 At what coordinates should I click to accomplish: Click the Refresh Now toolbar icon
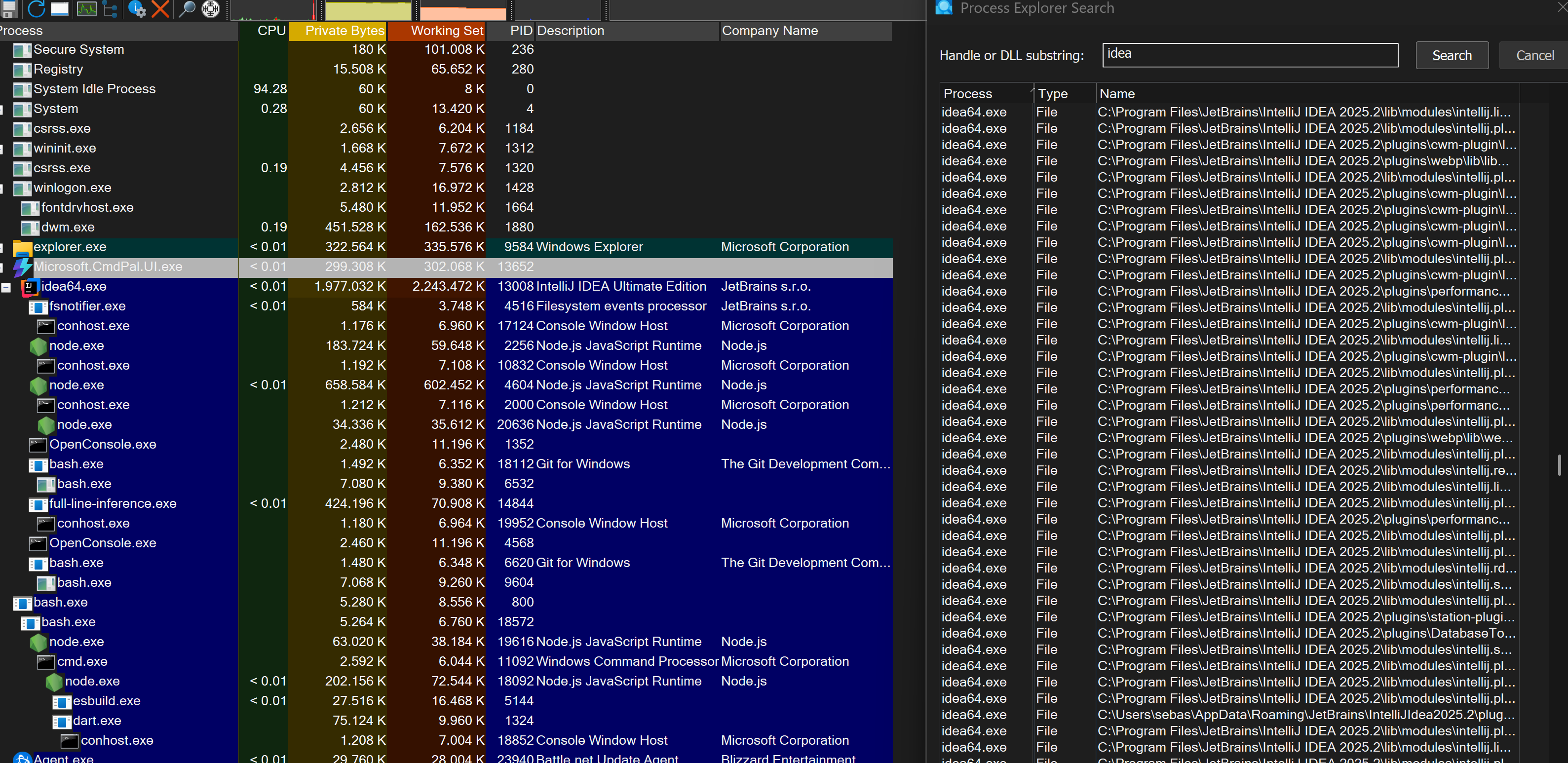37,8
